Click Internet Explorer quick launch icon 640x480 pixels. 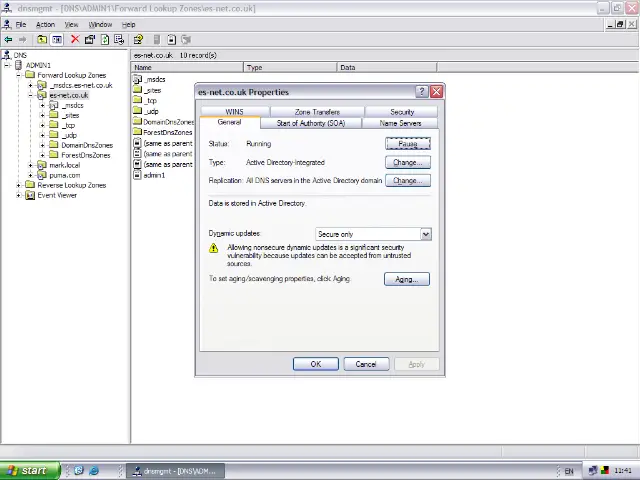click(x=93, y=471)
